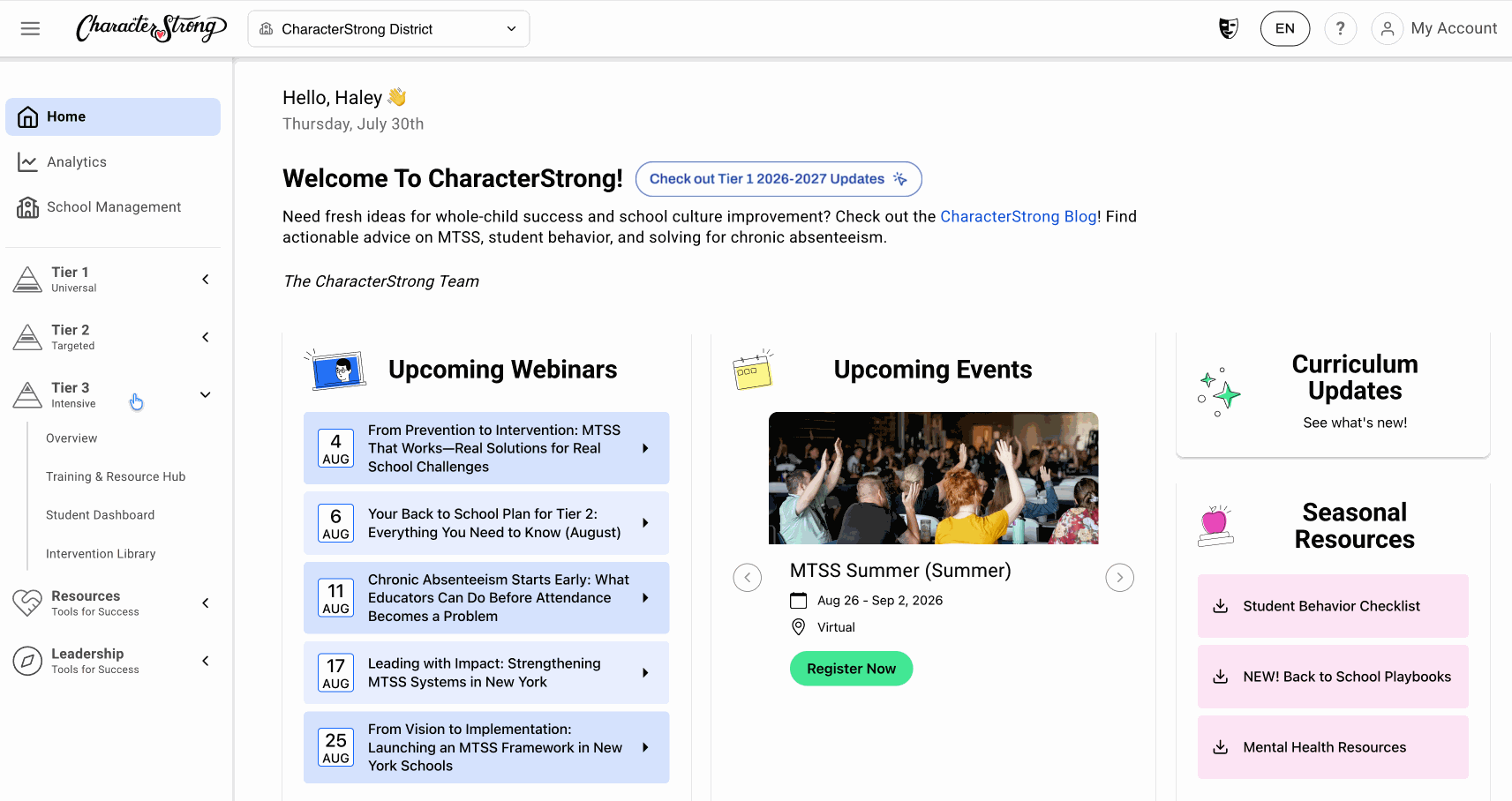Viewport: 1512px width, 801px height.
Task: Expand Leadership Tools for Success chevron
Action: [206, 661]
